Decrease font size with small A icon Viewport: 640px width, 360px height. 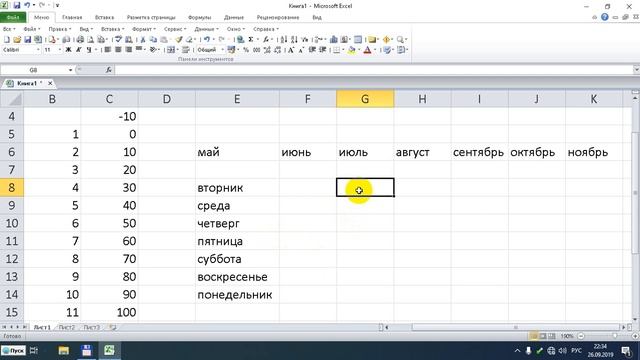tap(301, 50)
